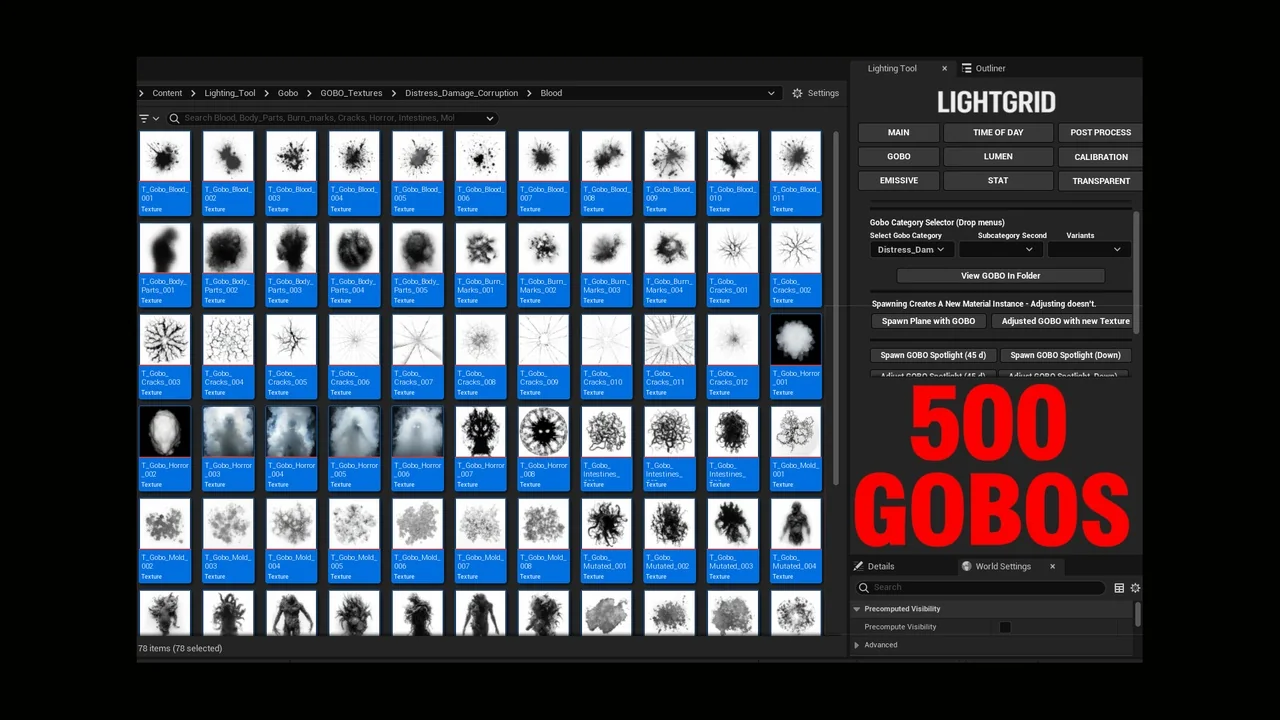Click the LUMEN button in LIGHTGRID

(997, 156)
